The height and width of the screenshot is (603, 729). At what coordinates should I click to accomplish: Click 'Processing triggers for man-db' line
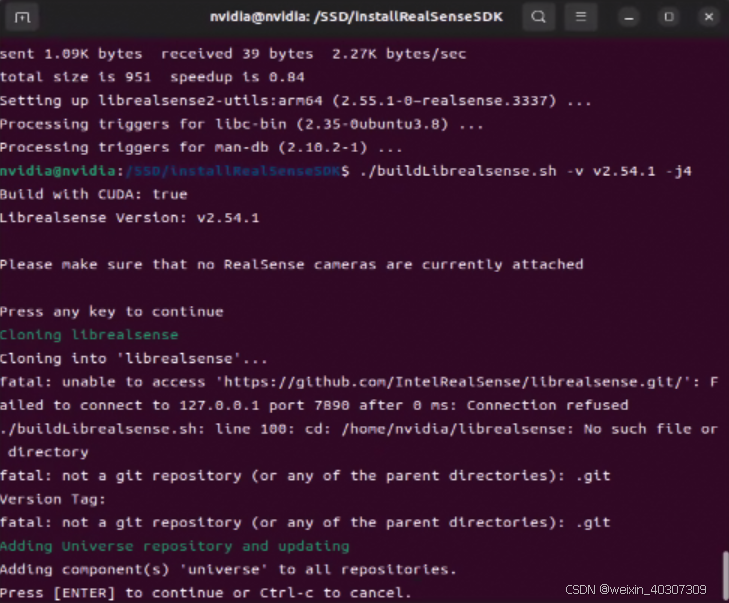(x=201, y=147)
